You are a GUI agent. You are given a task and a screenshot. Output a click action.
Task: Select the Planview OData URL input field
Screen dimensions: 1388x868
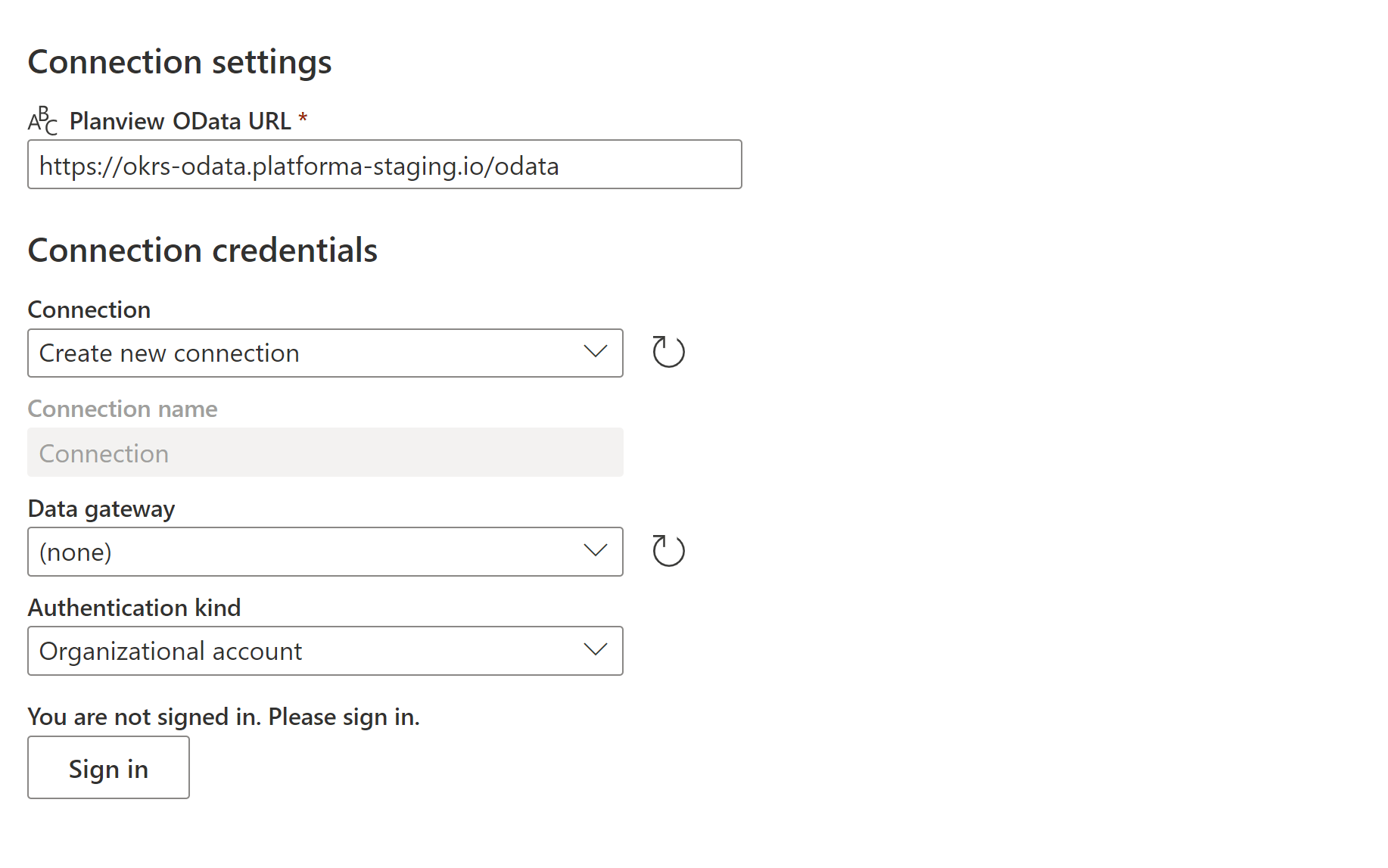point(384,164)
